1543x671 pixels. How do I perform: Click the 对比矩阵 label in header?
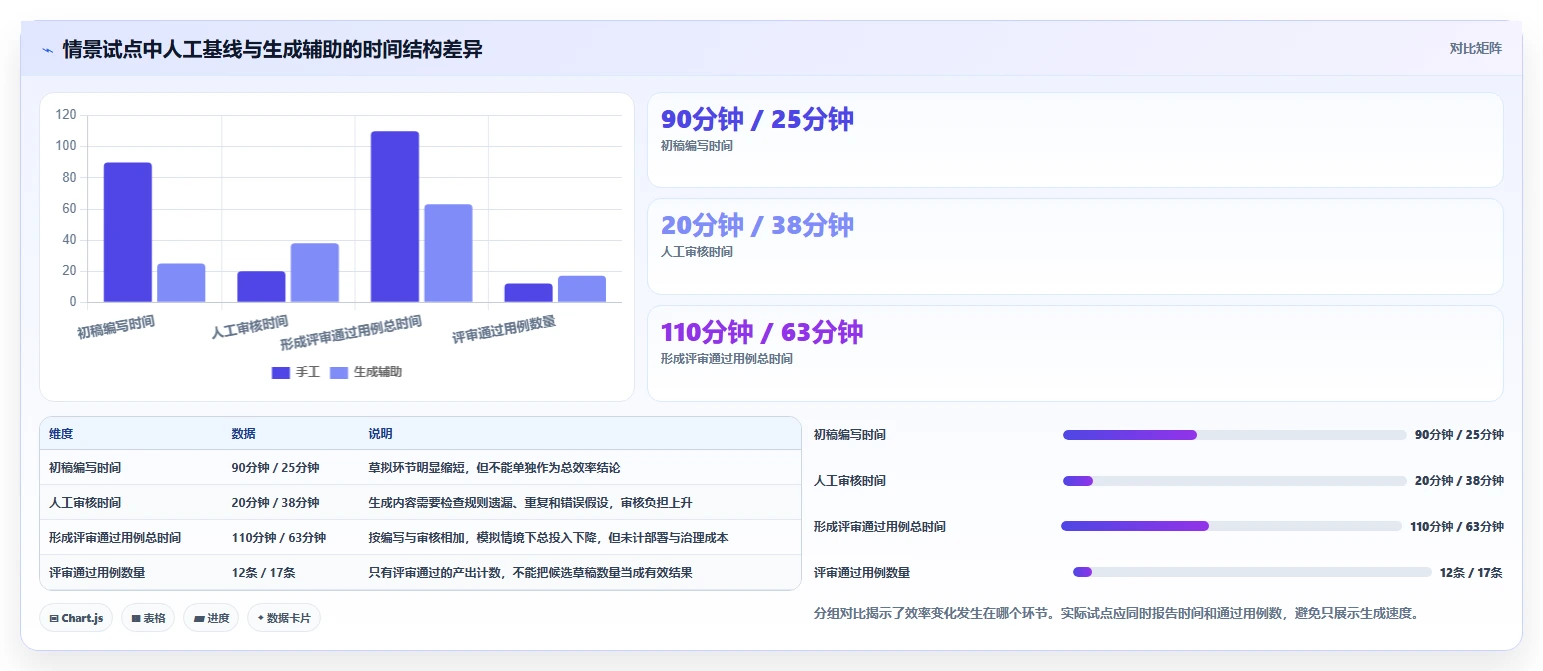[x=1475, y=48]
